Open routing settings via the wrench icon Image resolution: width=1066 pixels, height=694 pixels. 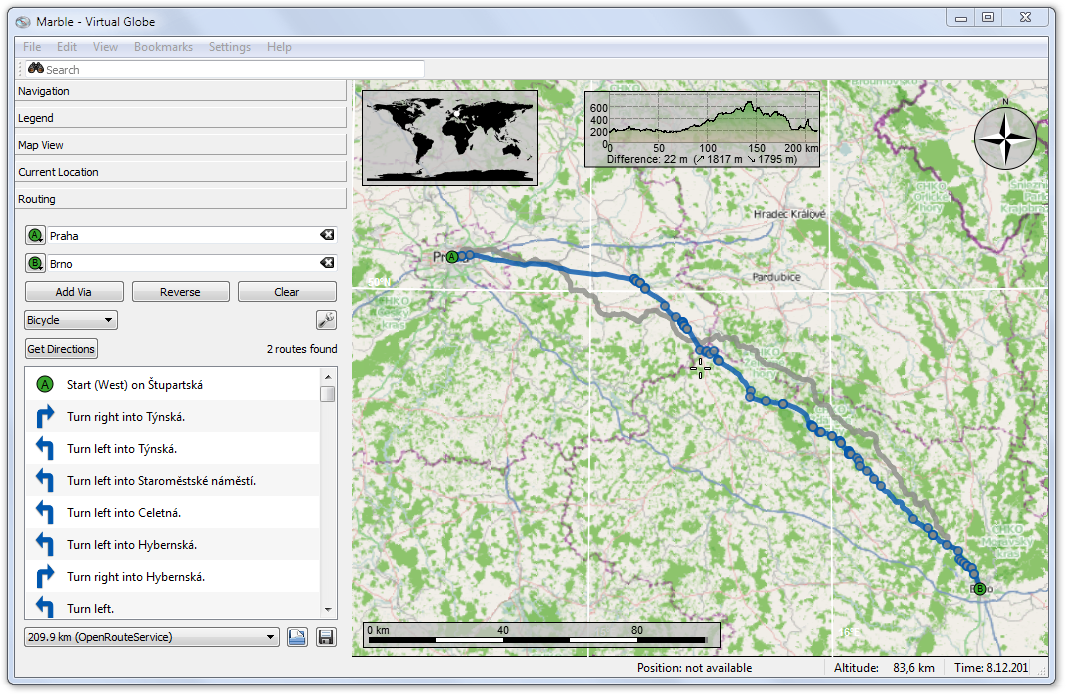pos(326,319)
